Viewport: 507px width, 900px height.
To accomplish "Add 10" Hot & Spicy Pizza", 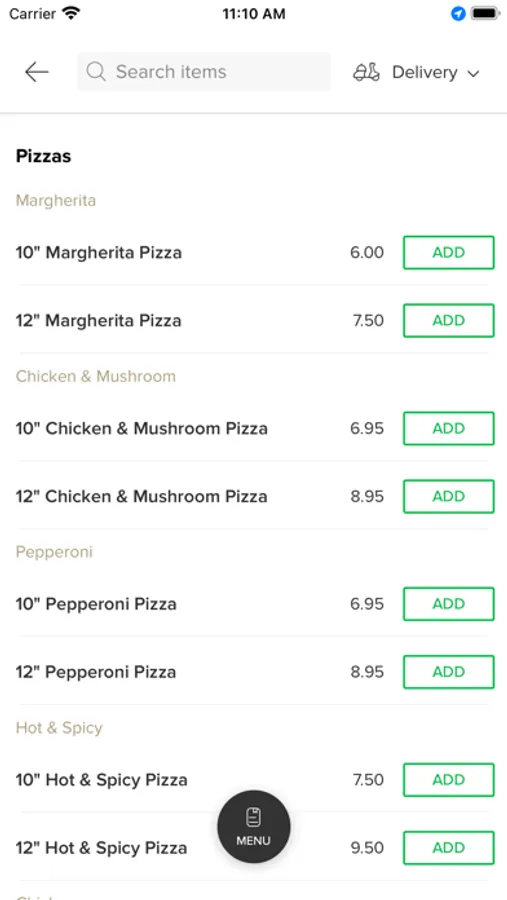I will (x=448, y=779).
